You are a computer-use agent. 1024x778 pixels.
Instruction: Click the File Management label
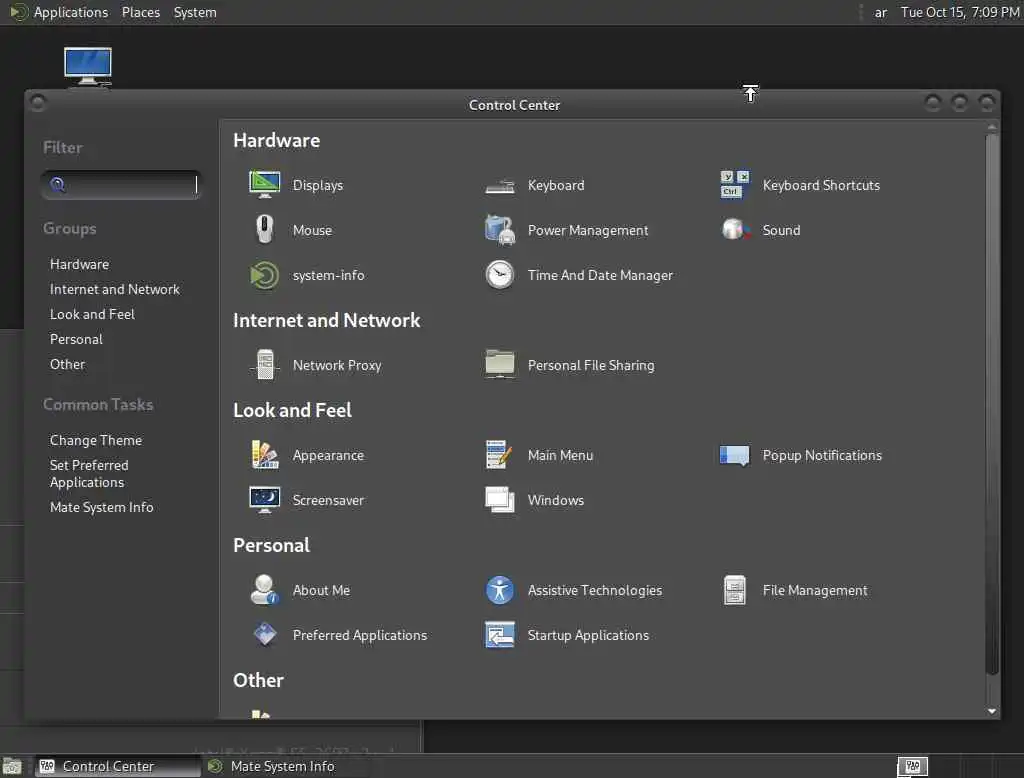pos(815,590)
